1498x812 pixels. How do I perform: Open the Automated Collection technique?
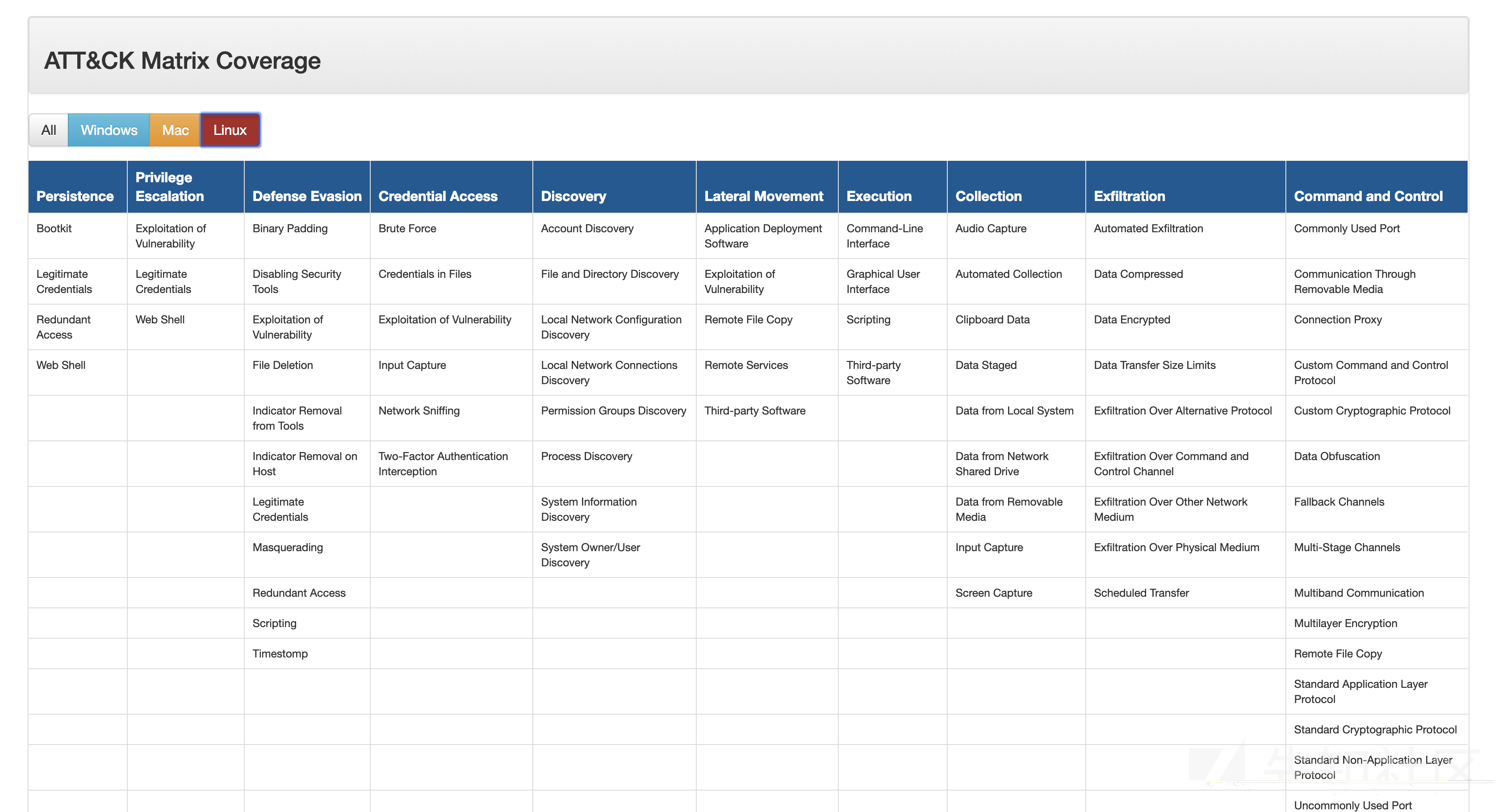1008,274
